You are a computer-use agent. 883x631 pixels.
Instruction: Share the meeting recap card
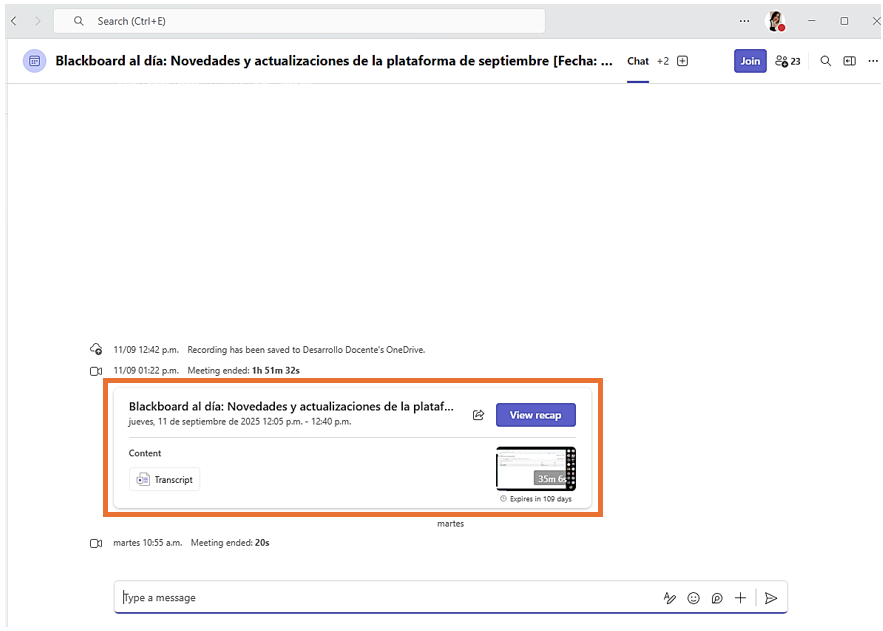click(478, 415)
